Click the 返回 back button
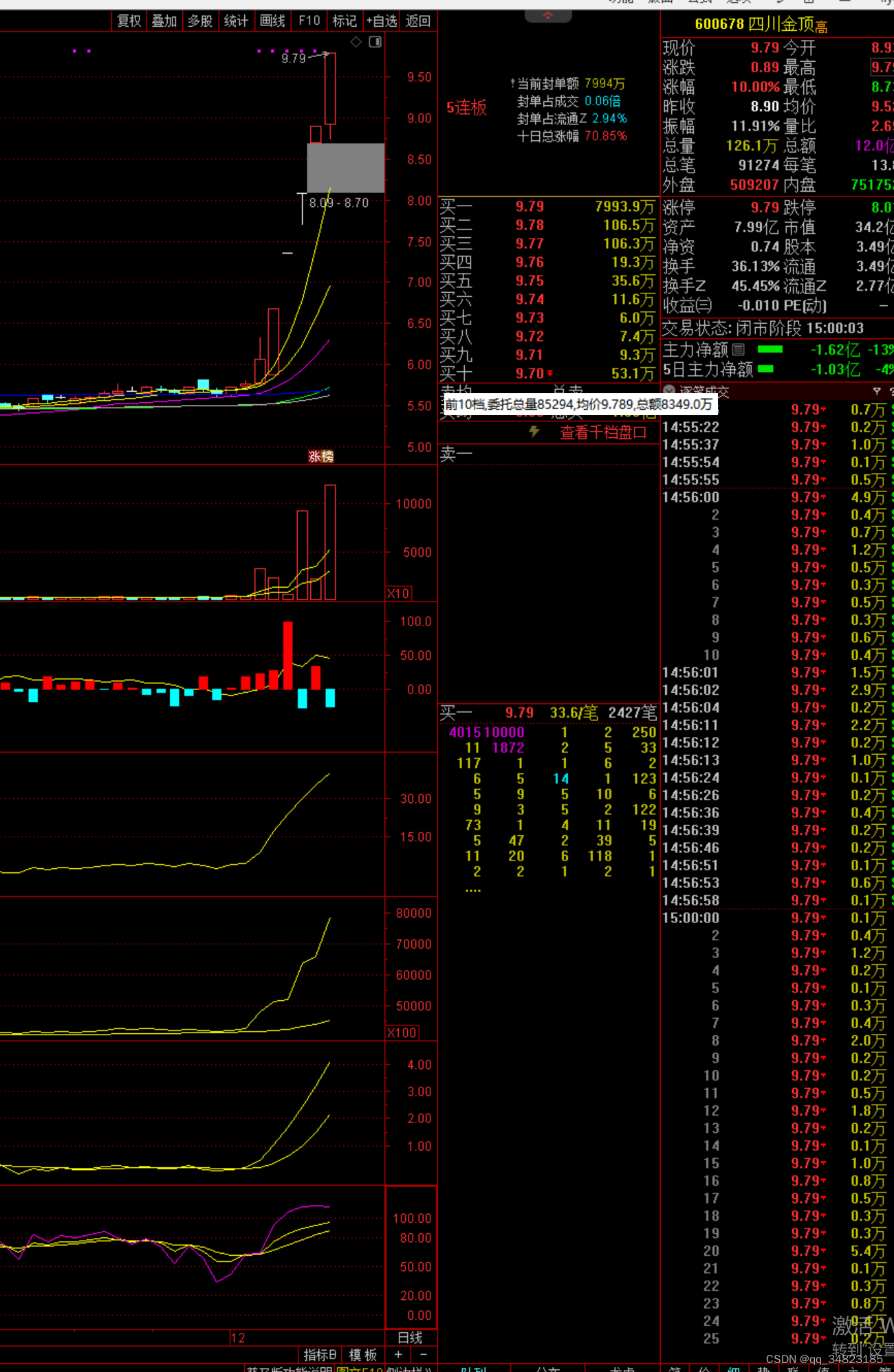894x1372 pixels. [417, 21]
